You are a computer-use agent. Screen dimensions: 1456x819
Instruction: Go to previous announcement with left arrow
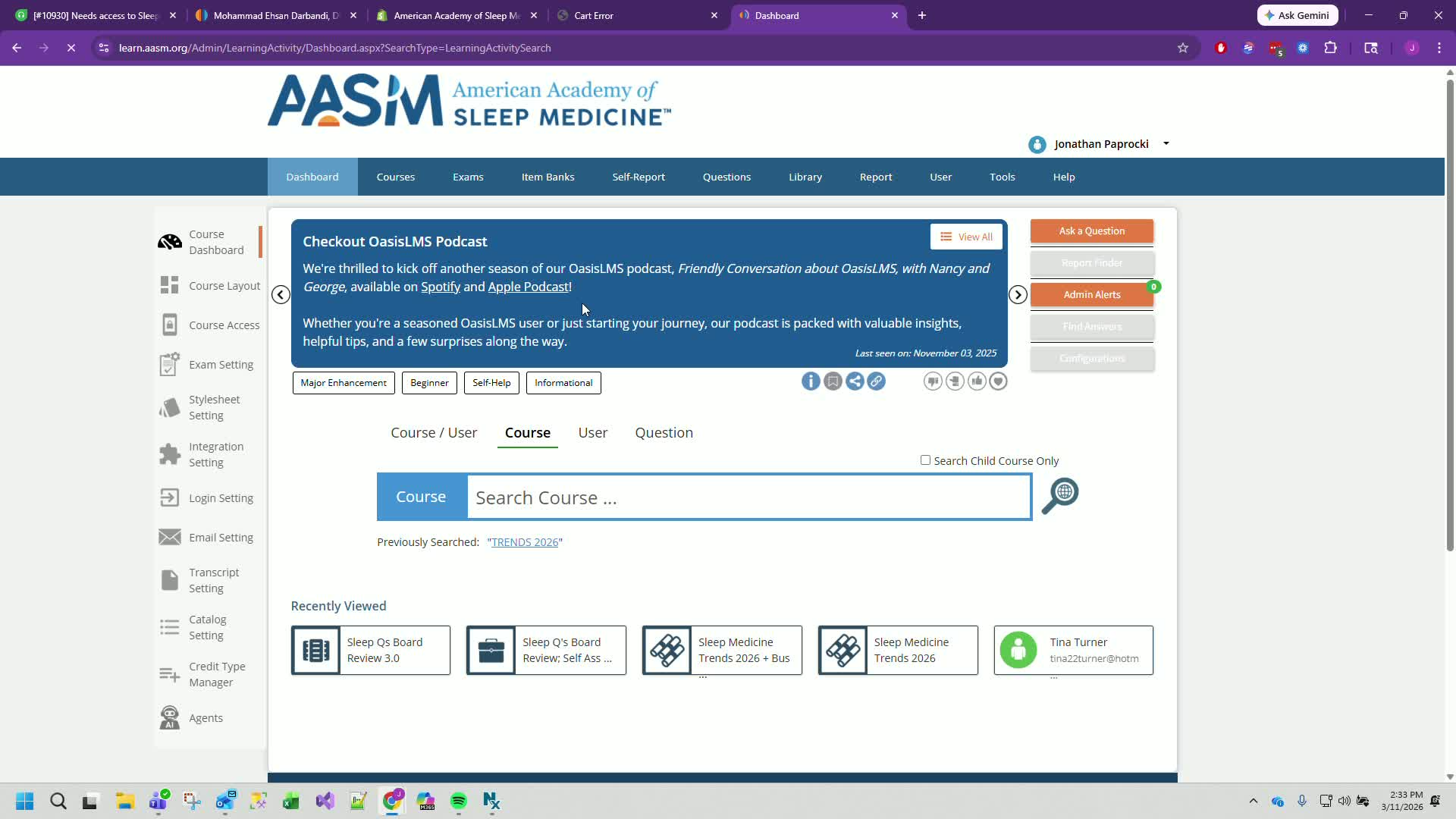click(281, 295)
